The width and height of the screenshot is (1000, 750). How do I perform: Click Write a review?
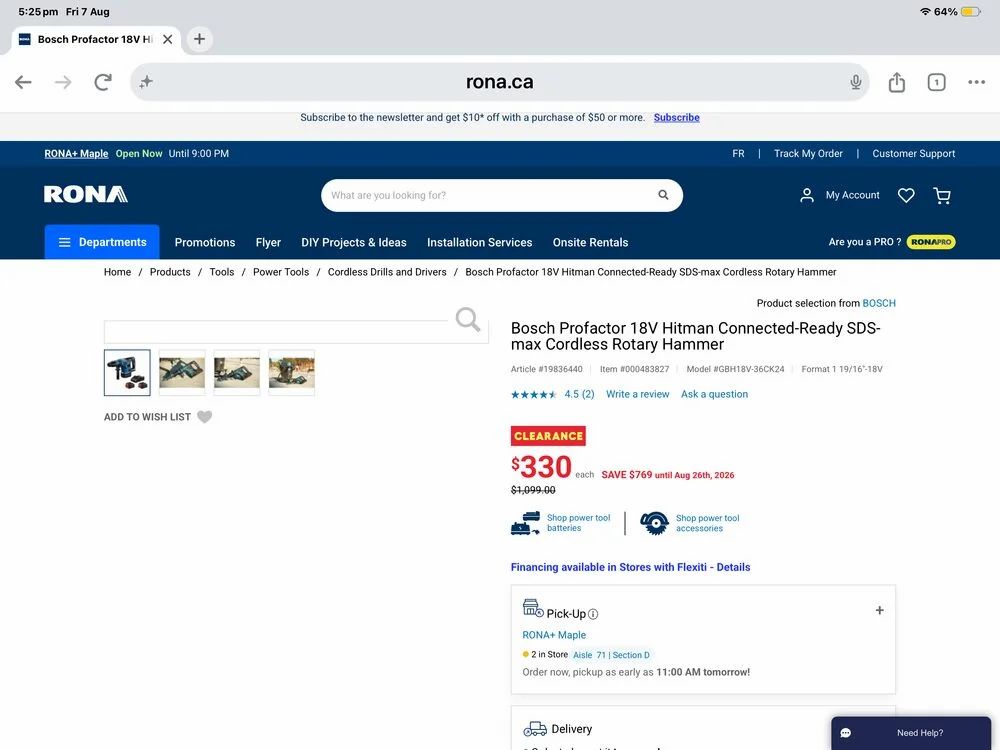click(x=638, y=394)
